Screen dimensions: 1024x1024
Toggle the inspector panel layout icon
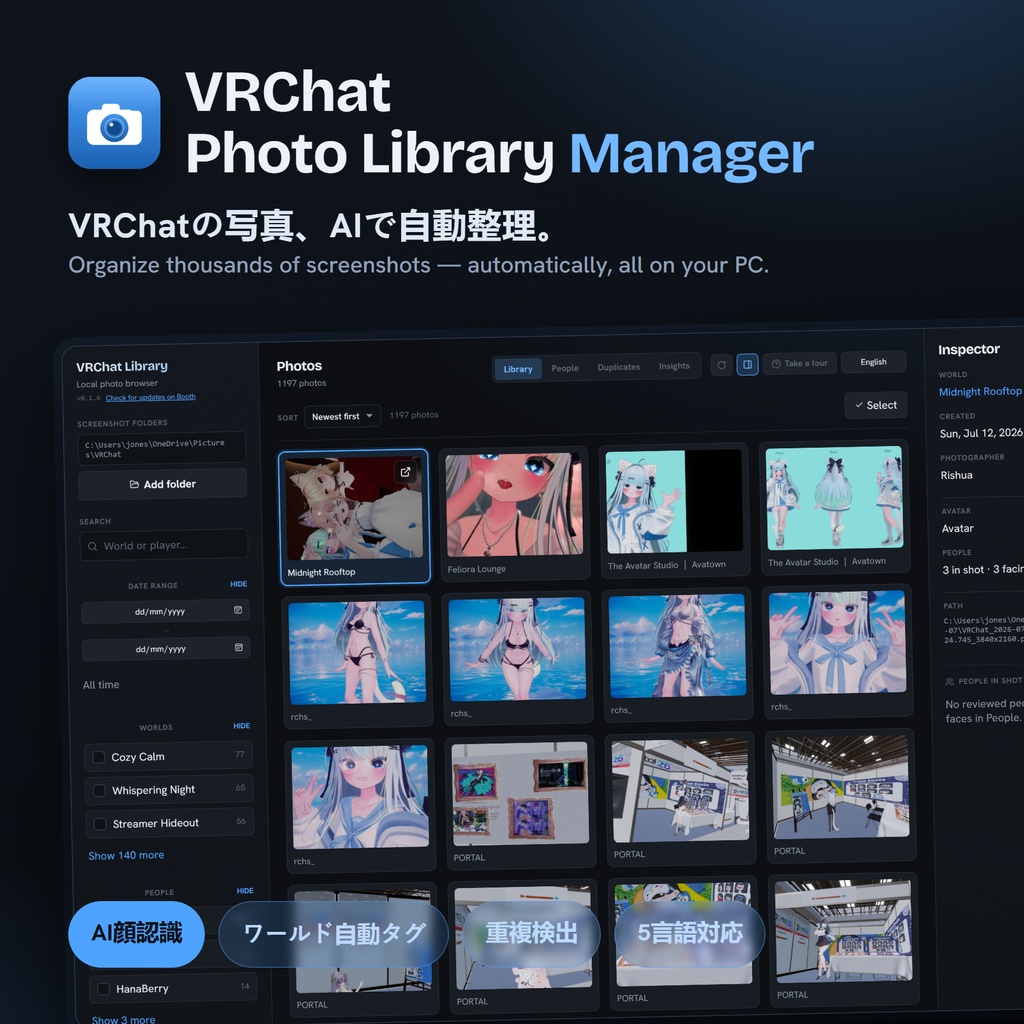(748, 364)
